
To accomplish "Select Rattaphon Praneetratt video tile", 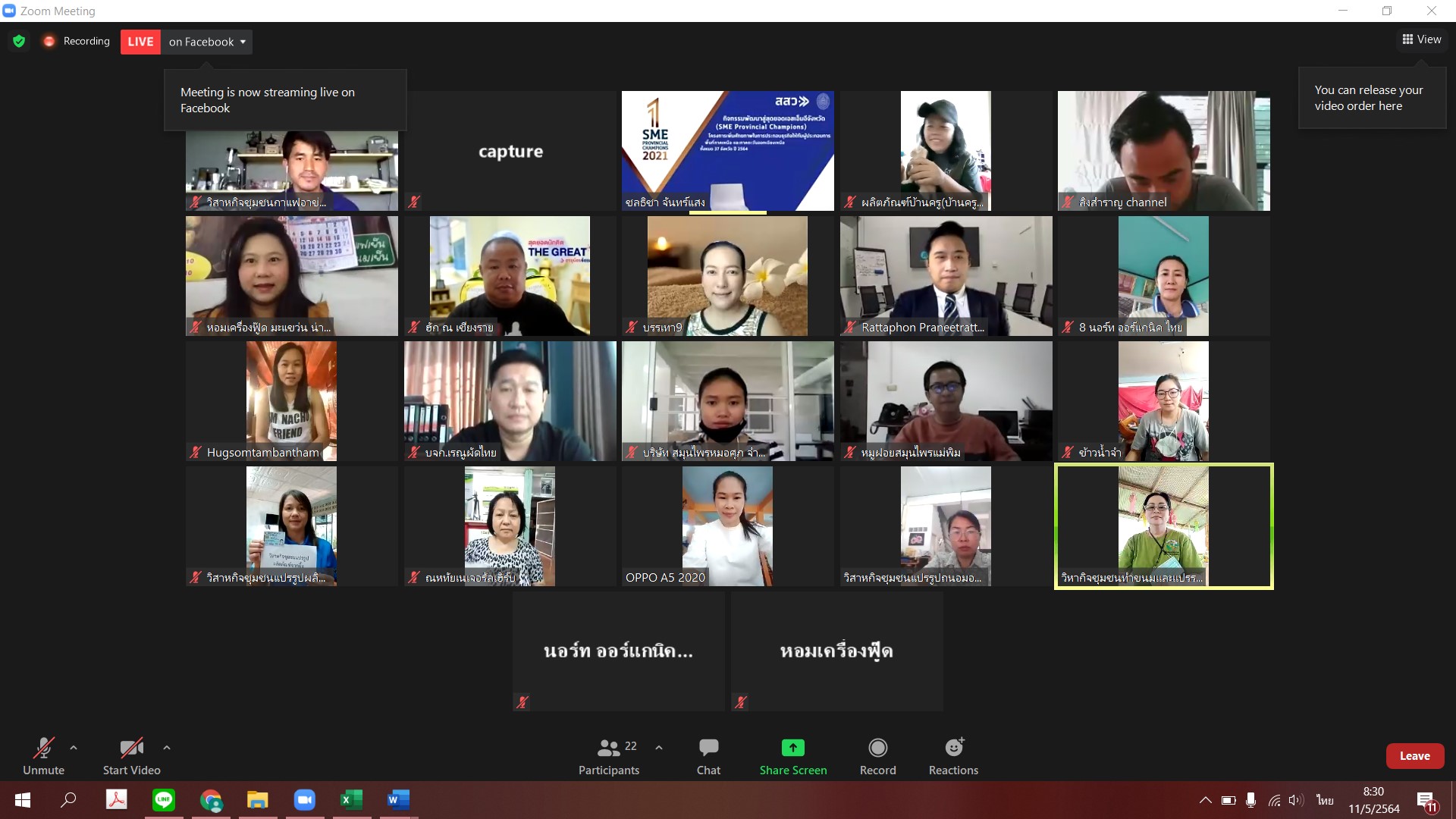I will 946,275.
